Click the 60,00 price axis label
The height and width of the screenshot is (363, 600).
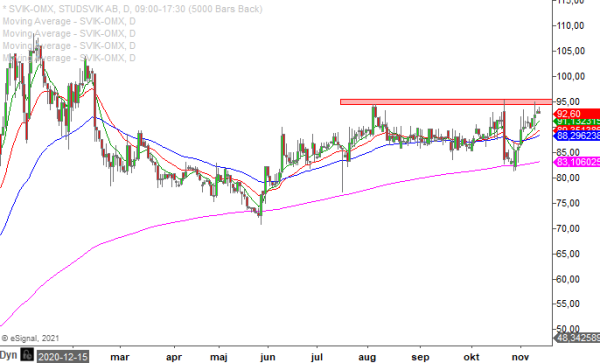point(568,279)
